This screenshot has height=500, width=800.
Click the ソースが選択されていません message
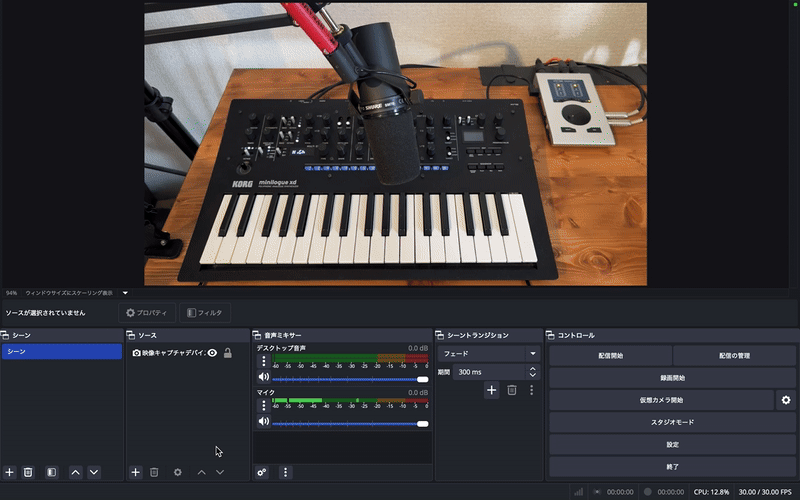[45, 313]
